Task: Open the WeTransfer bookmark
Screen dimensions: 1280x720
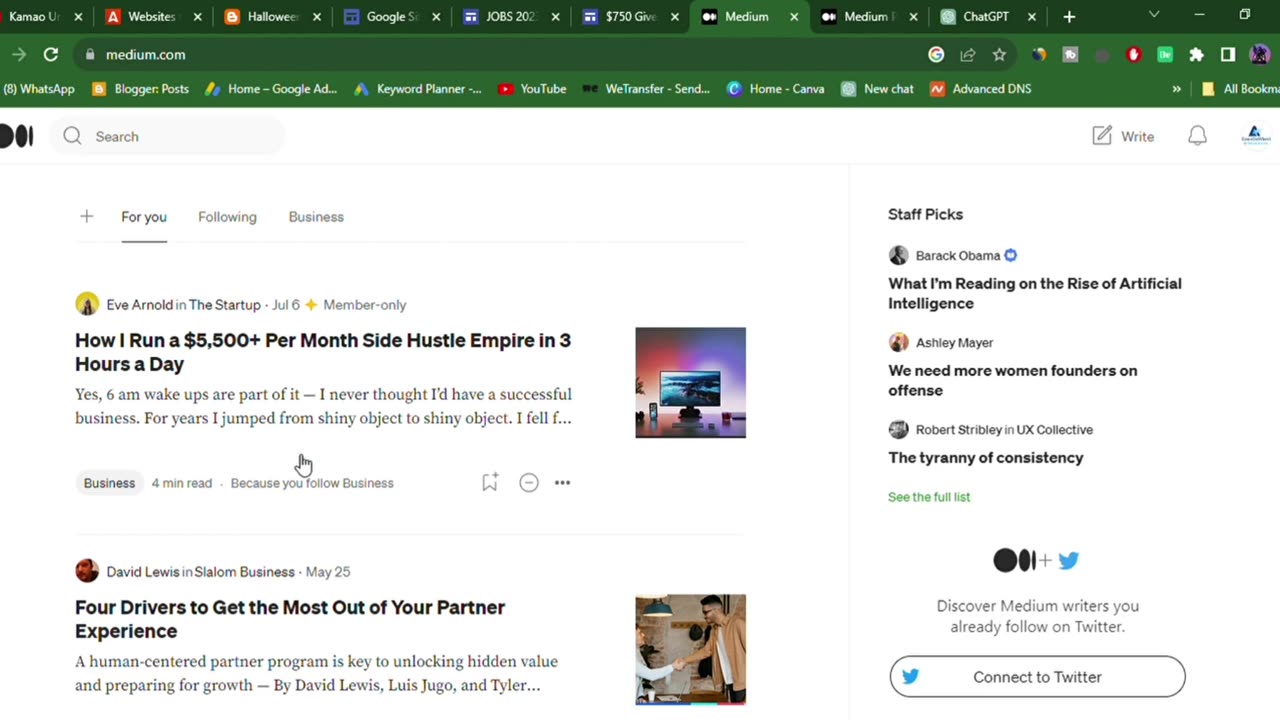Action: coord(646,89)
